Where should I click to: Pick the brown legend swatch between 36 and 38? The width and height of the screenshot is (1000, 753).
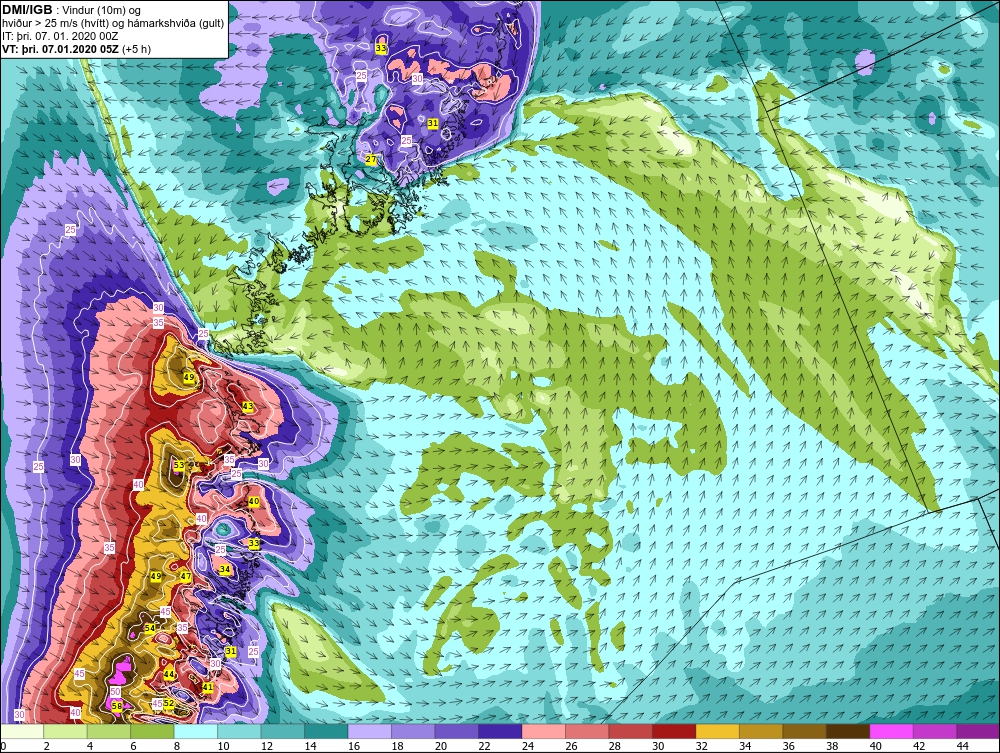(804, 731)
